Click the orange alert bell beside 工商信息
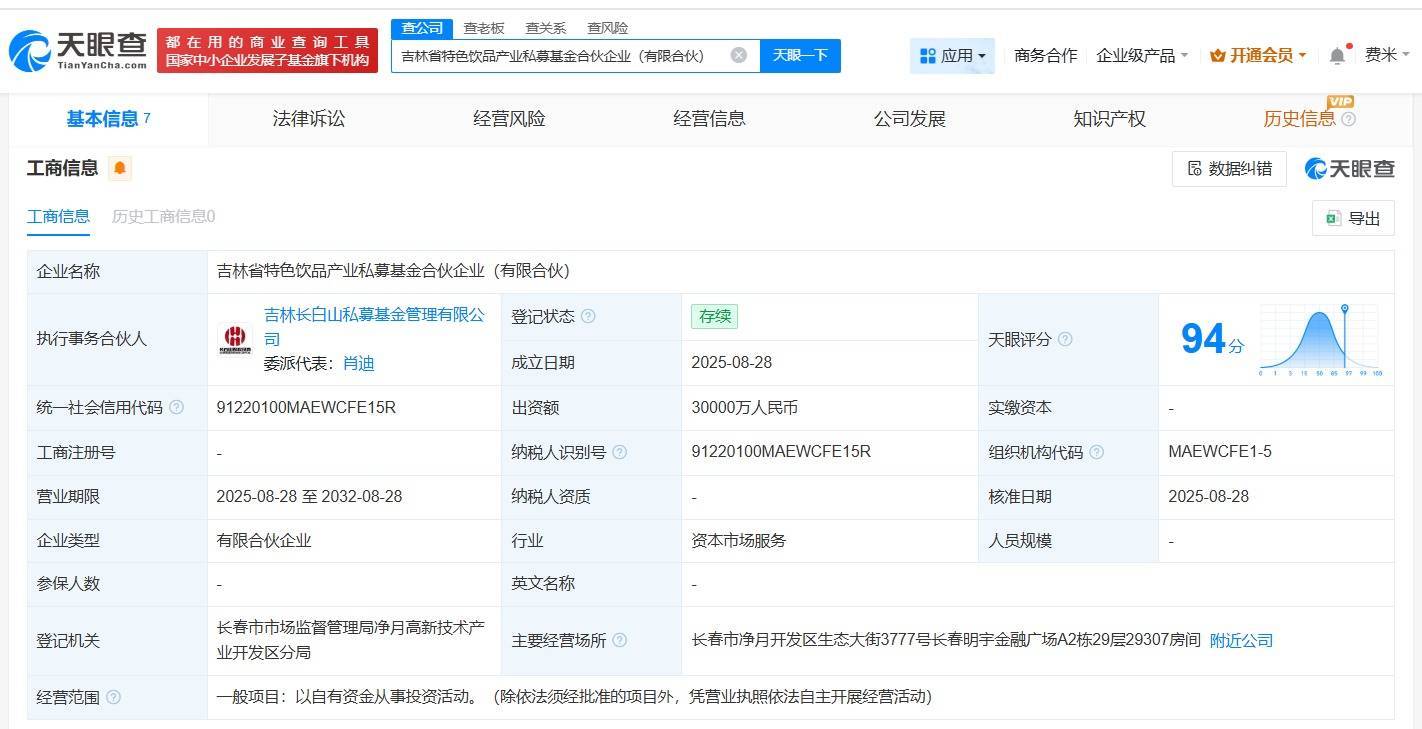The image size is (1422, 729). [x=120, y=168]
